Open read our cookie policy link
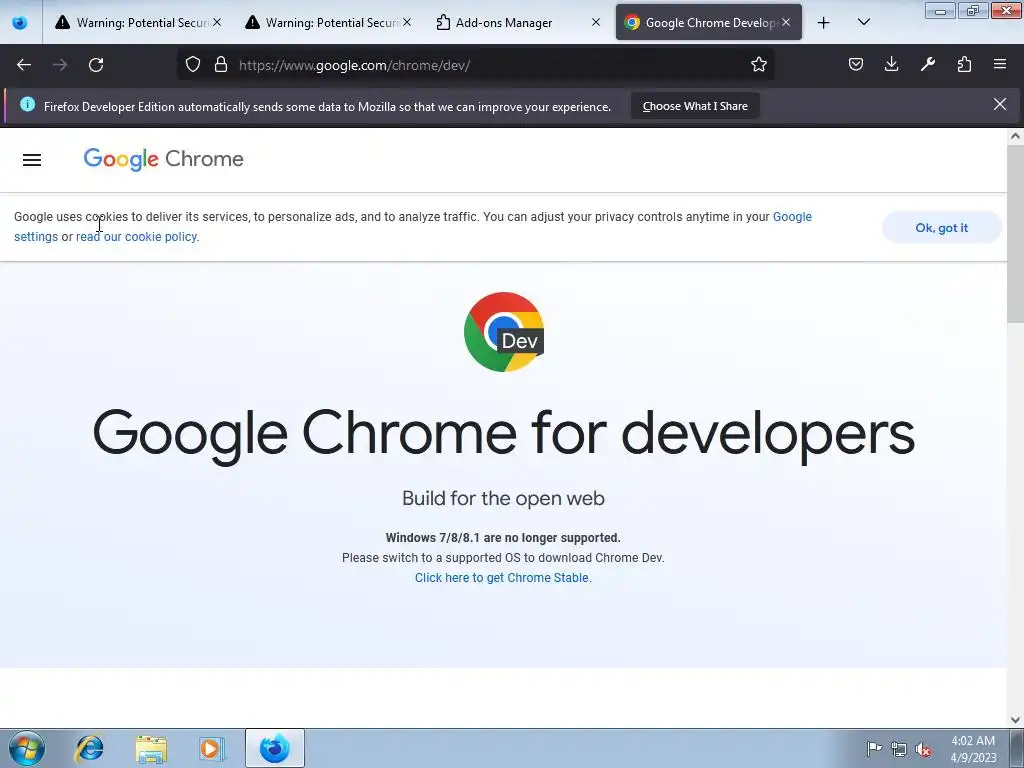 (137, 236)
